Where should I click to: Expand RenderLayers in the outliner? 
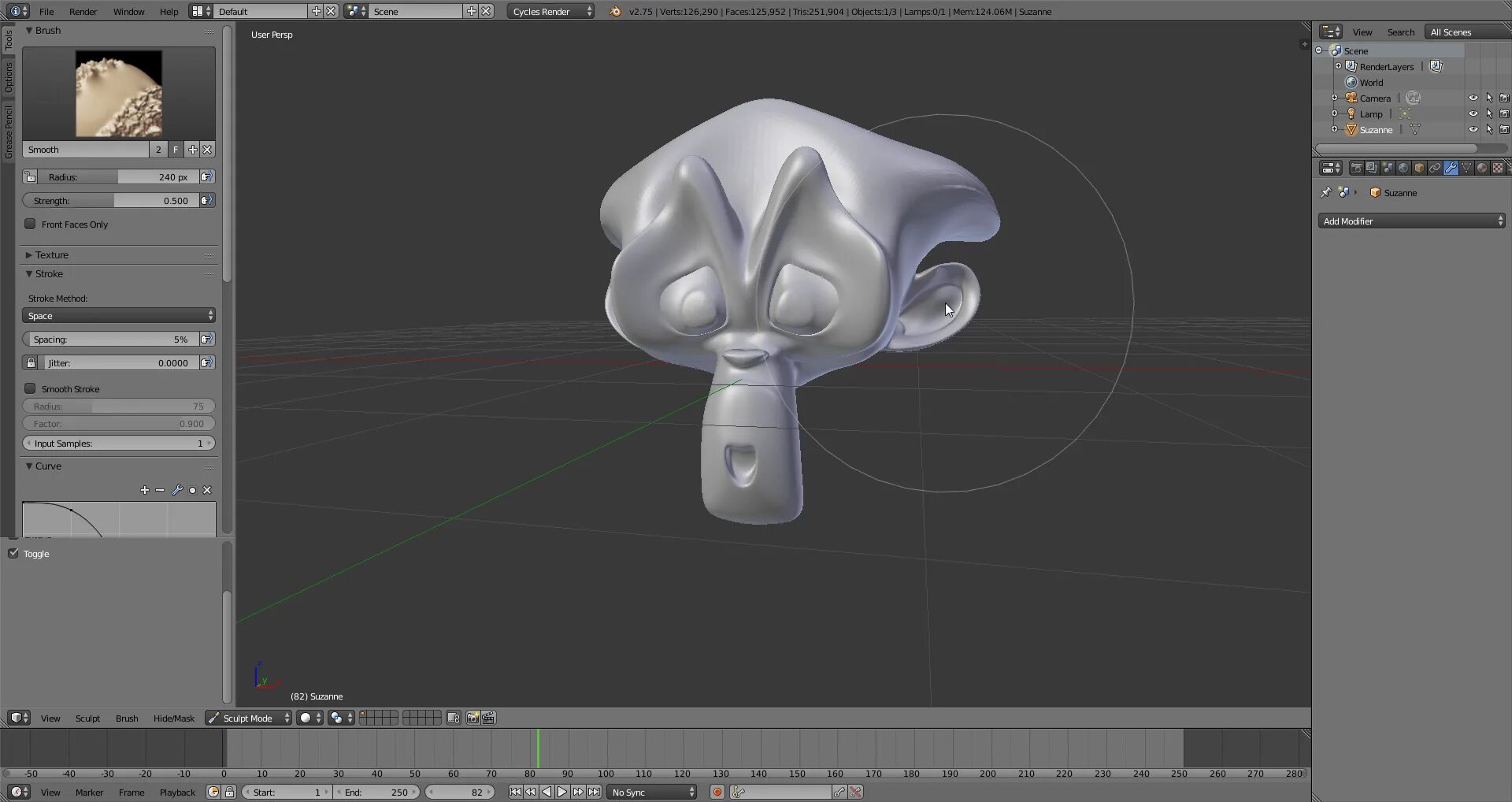point(1338,66)
